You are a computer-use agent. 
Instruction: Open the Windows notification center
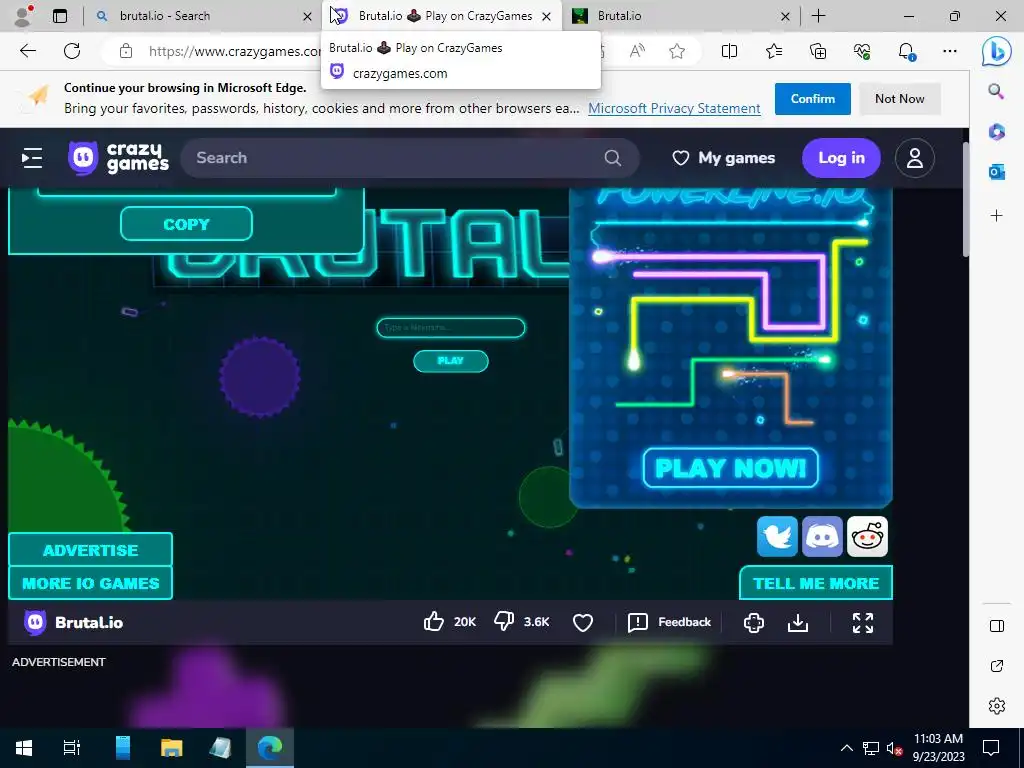991,748
